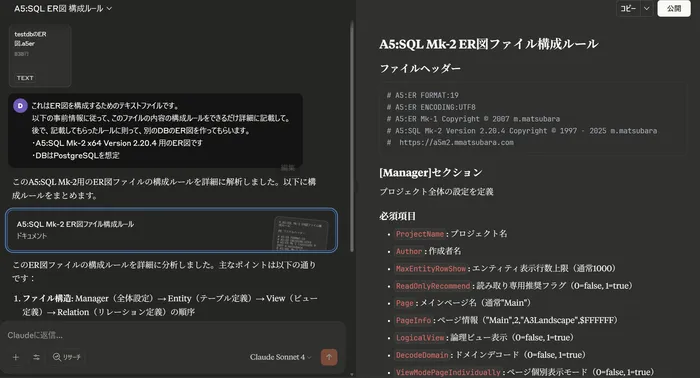
Task: Click the user avatar D icon
Action: coord(20,106)
